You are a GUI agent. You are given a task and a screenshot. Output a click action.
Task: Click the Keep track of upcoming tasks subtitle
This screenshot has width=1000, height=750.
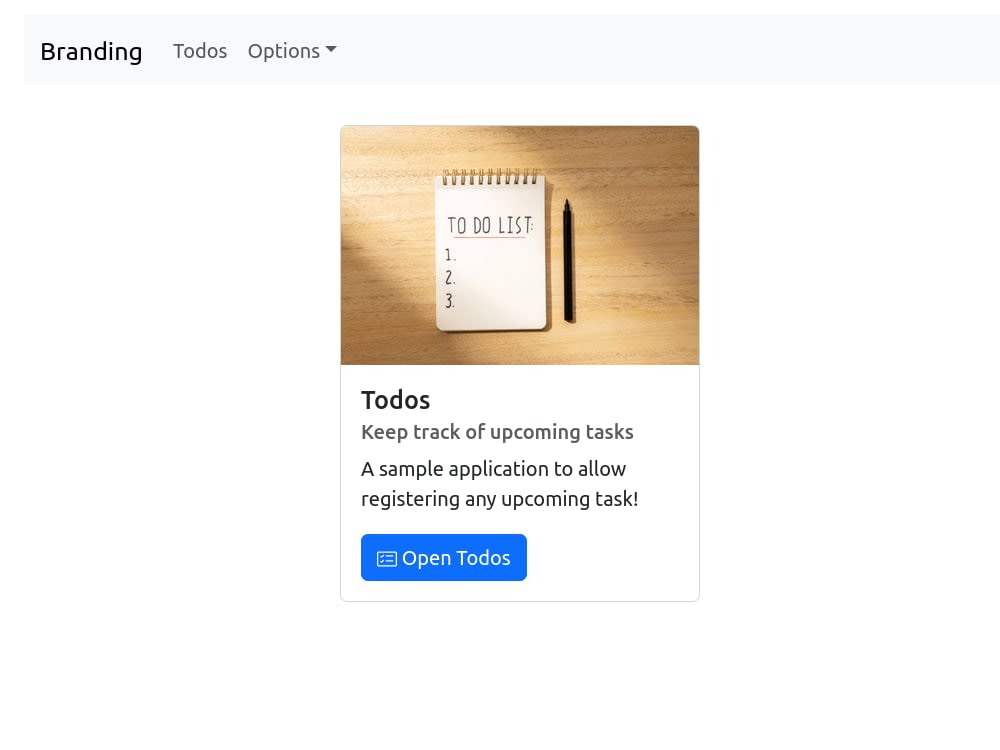tap(497, 432)
